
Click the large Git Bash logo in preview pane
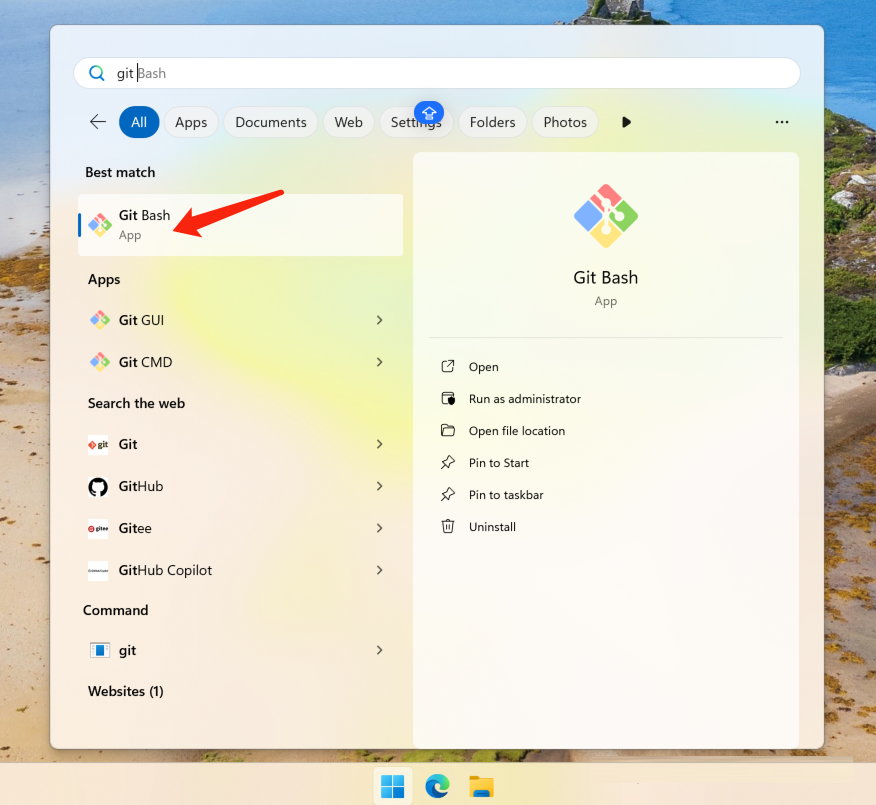[x=606, y=216]
